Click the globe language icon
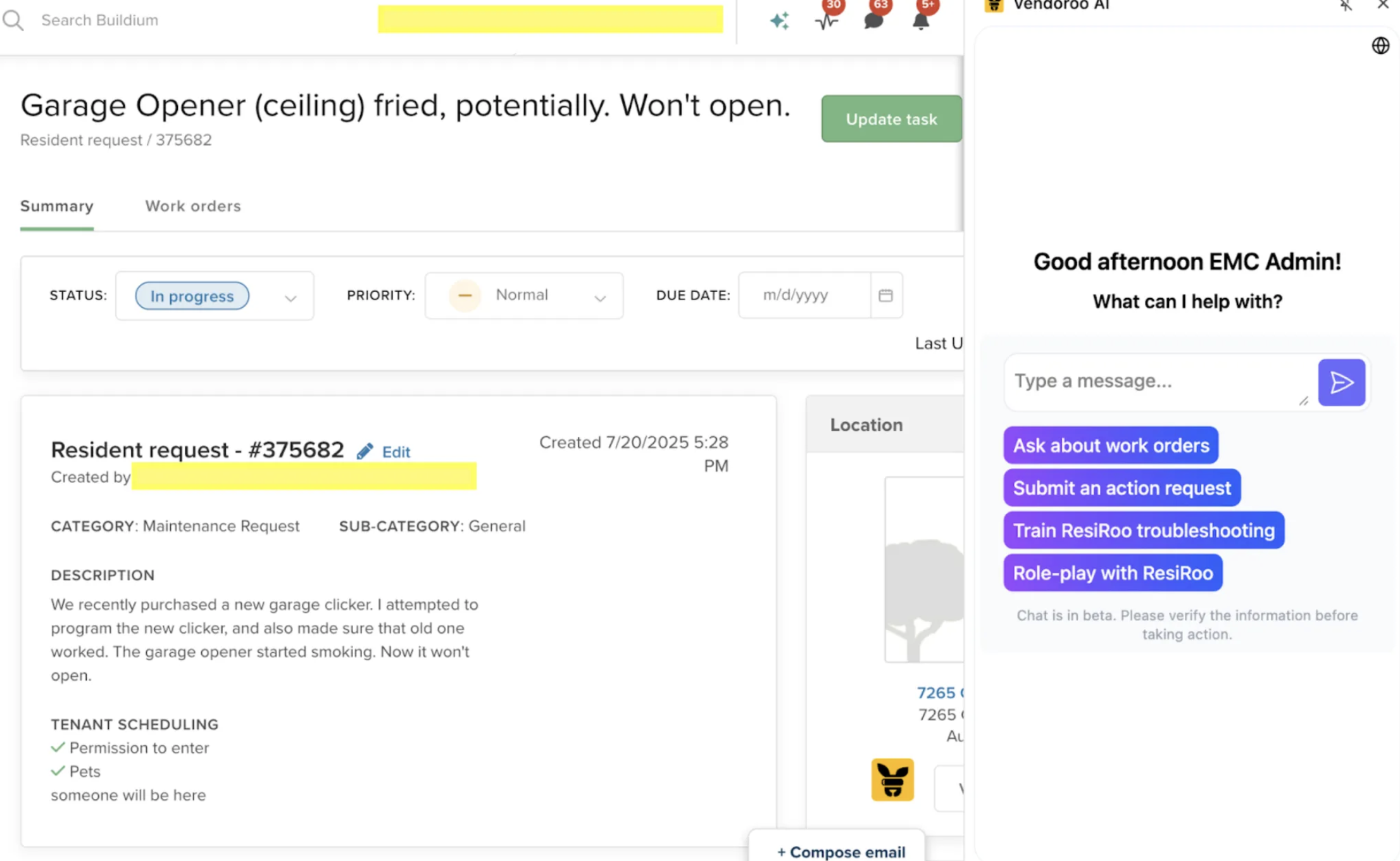This screenshot has width=1400, height=861. click(x=1380, y=46)
